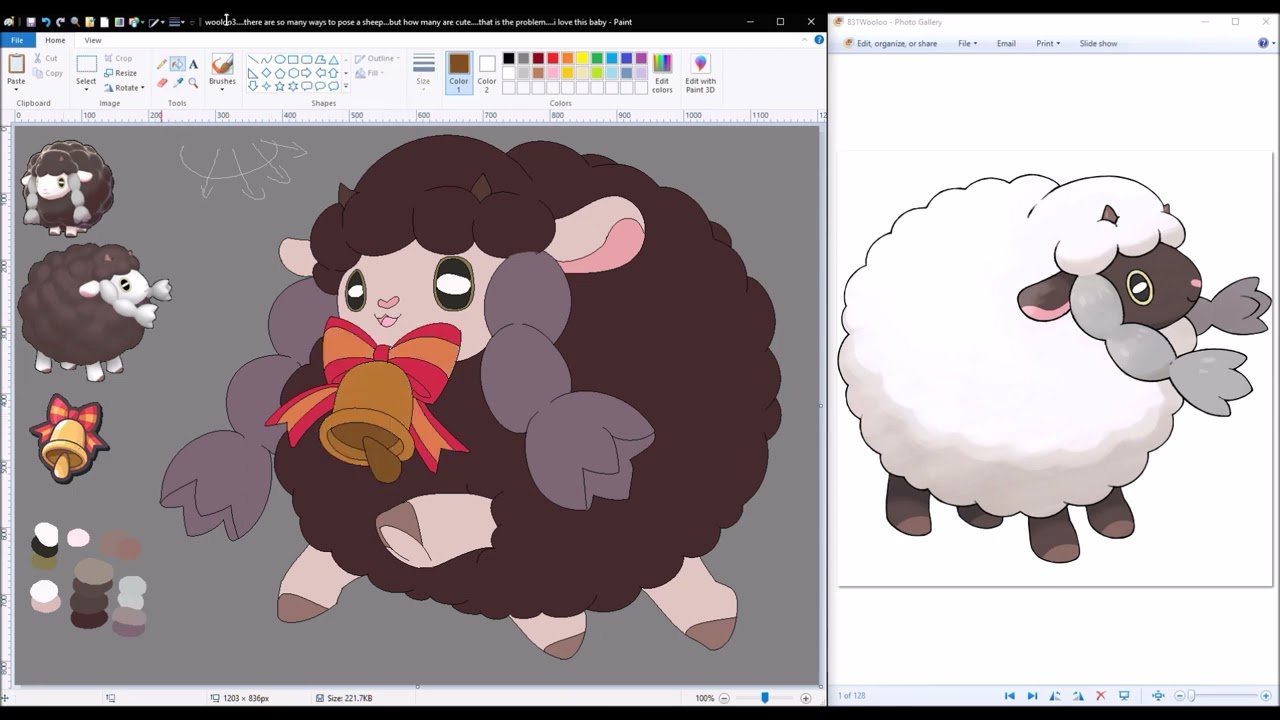Click Photo Gallery help icon
The width and height of the screenshot is (1280, 720).
click(1264, 43)
